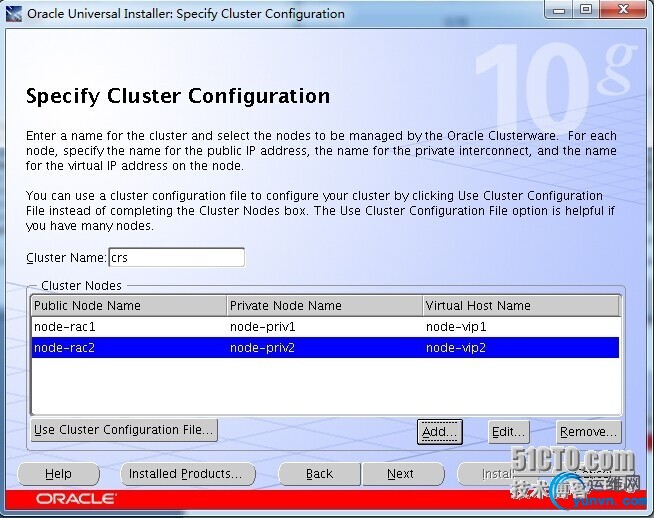Remove the selected cluster node
The width and height of the screenshot is (654, 518).
pos(588,432)
